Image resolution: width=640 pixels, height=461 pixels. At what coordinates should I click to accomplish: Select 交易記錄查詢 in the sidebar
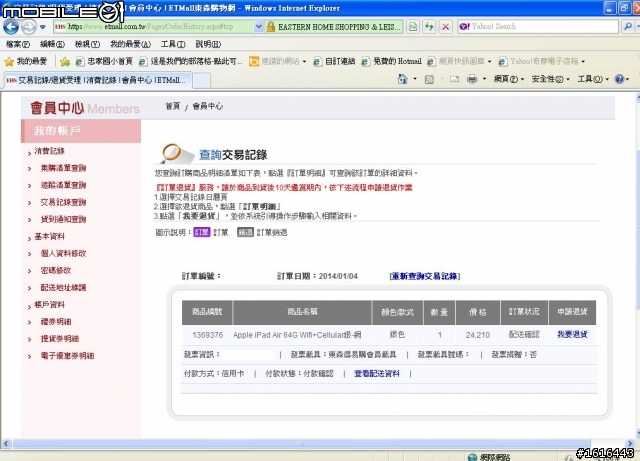pos(63,202)
